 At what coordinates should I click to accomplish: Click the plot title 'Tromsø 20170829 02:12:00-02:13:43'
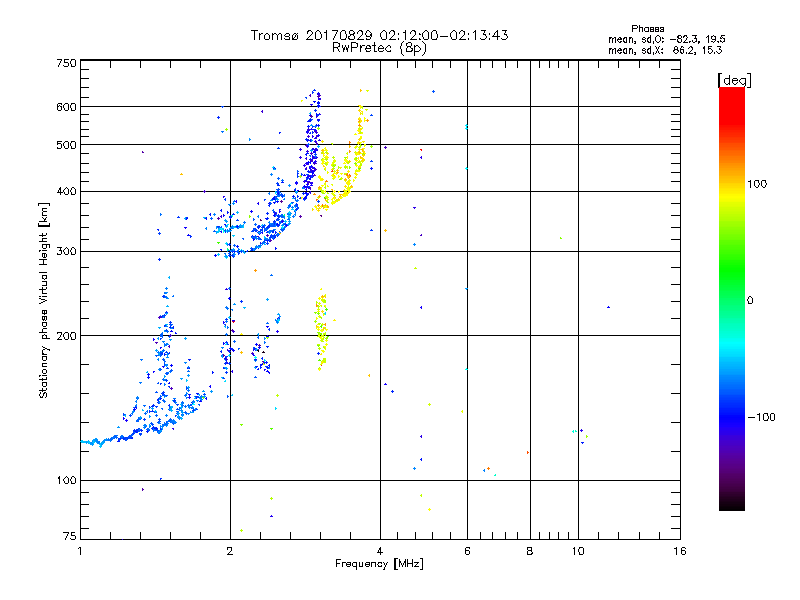(x=379, y=35)
